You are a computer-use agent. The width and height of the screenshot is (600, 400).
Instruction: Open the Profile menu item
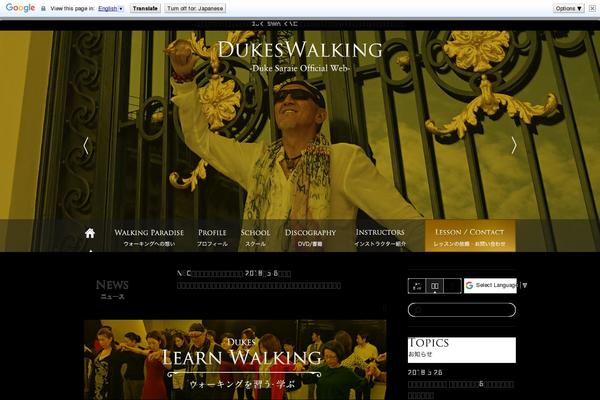coord(212,237)
